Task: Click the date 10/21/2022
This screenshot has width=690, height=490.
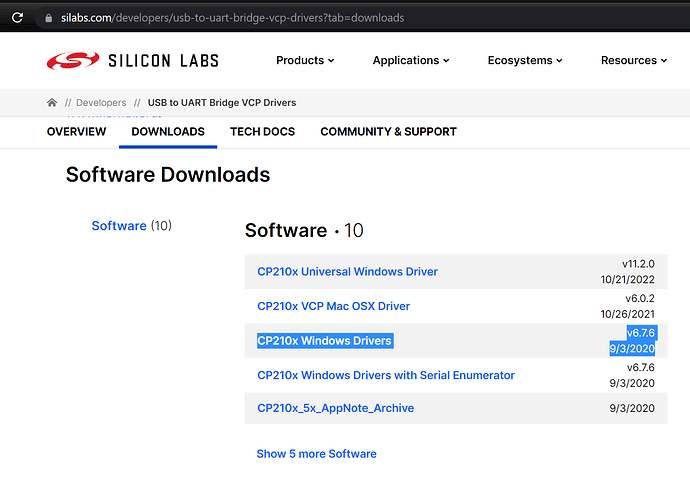Action: pos(628,280)
